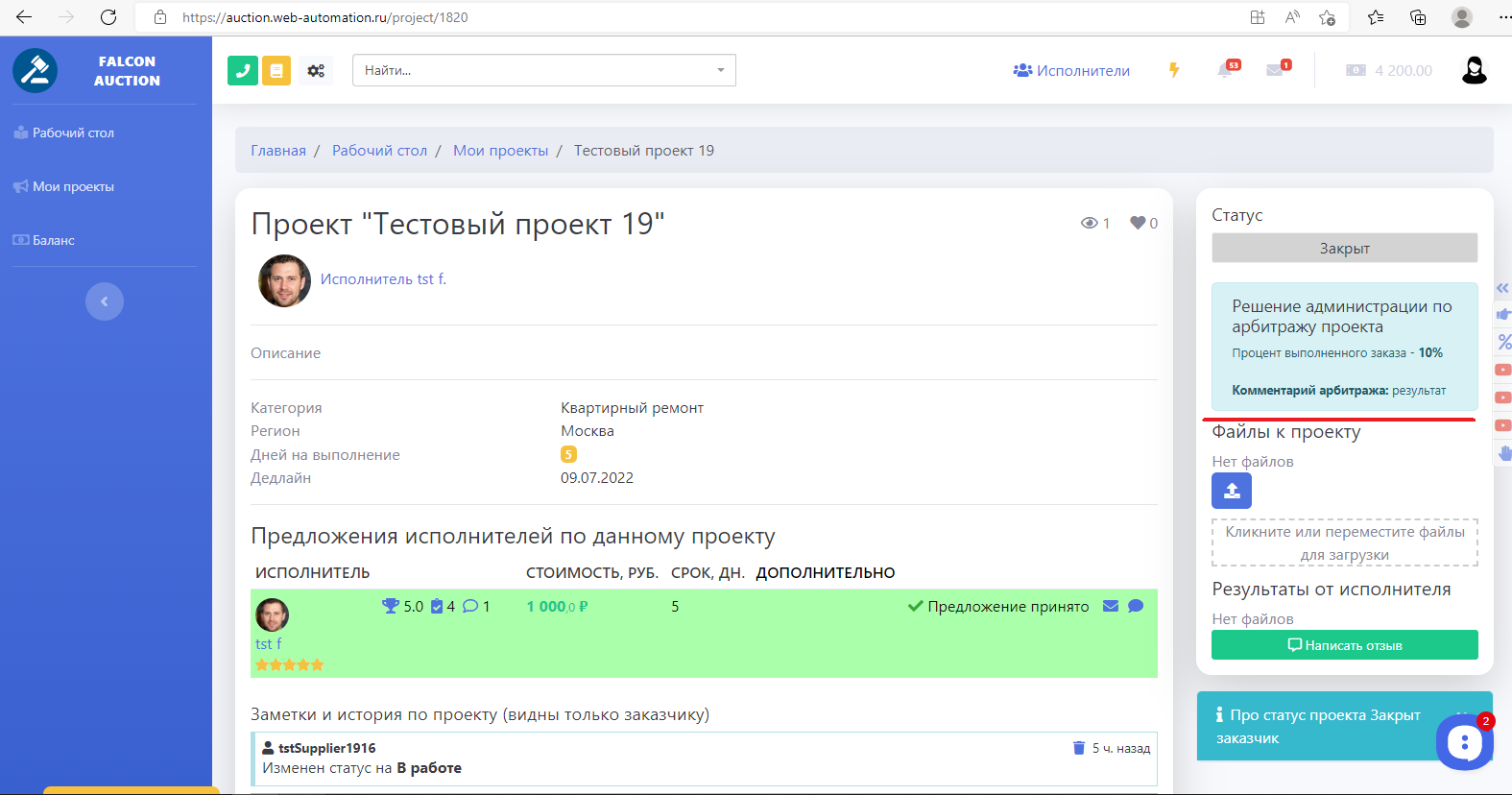Open the gears settings icon
This screenshot has height=795, width=1512.
316,70
